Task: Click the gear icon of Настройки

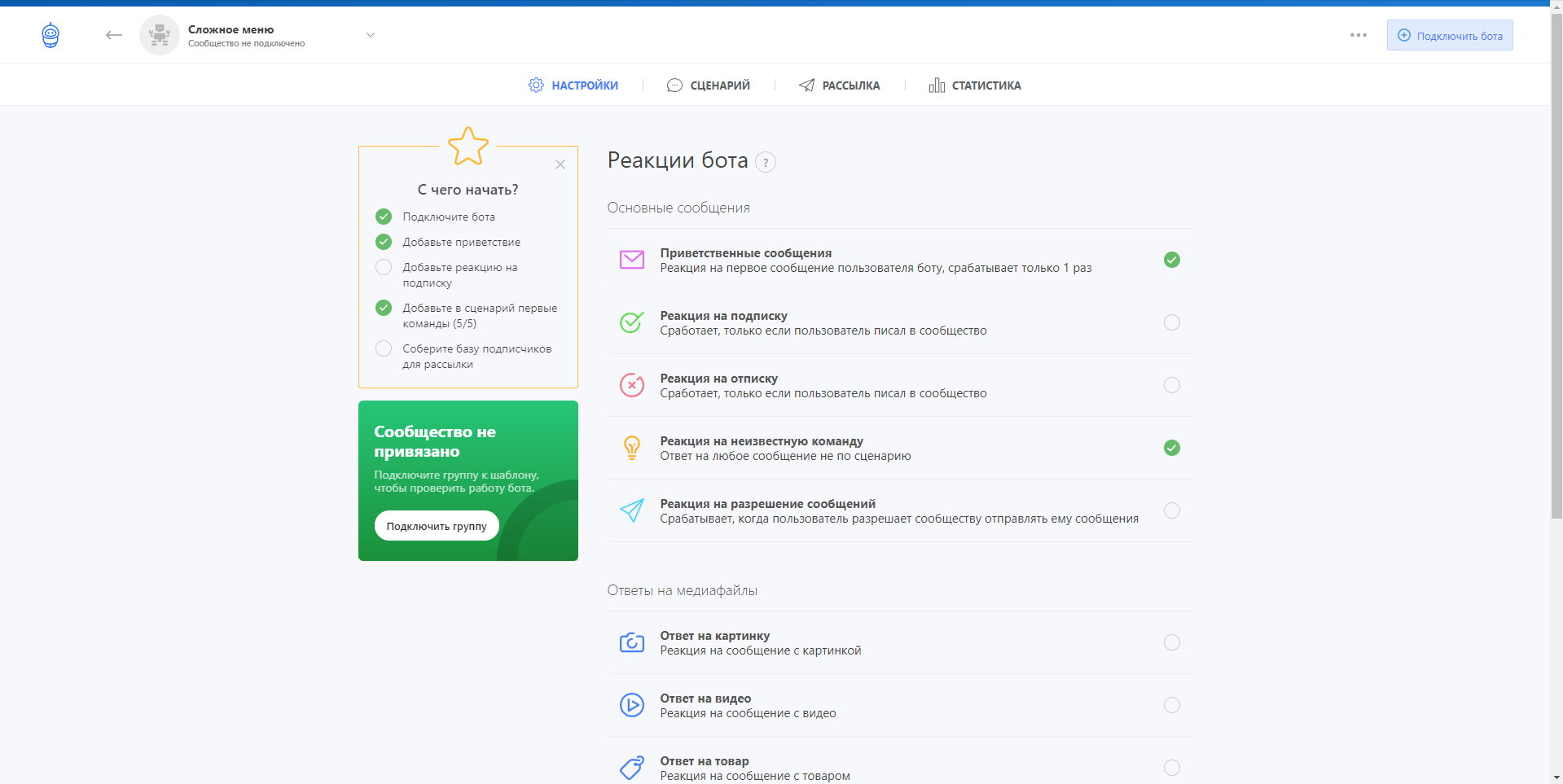Action: [536, 85]
